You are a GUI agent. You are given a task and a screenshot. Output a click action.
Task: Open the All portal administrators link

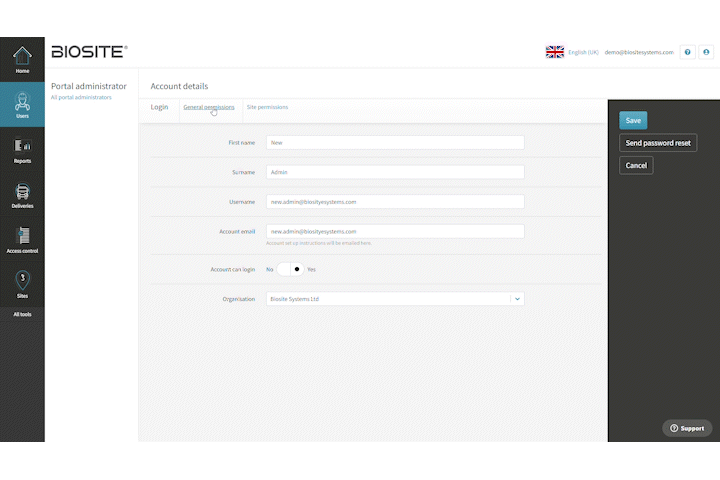(x=81, y=97)
